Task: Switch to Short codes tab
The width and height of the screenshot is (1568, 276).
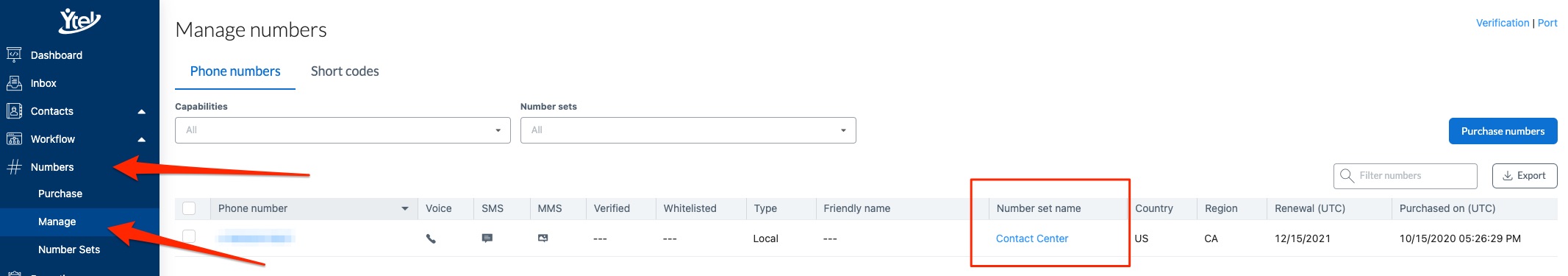Action: [x=345, y=71]
